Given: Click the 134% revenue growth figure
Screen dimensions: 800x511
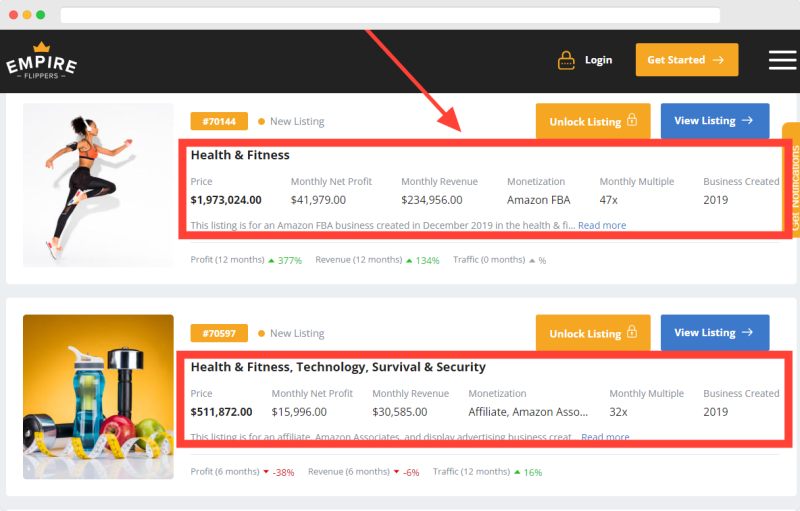Looking at the screenshot, I should click(x=428, y=261).
